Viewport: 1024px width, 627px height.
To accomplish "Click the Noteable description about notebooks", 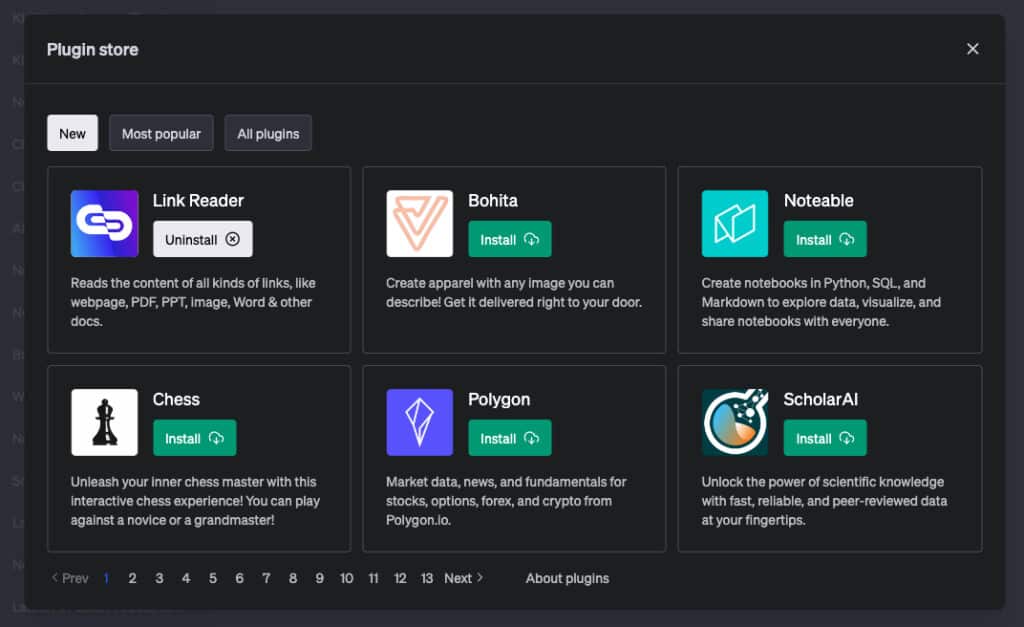I will 822,302.
